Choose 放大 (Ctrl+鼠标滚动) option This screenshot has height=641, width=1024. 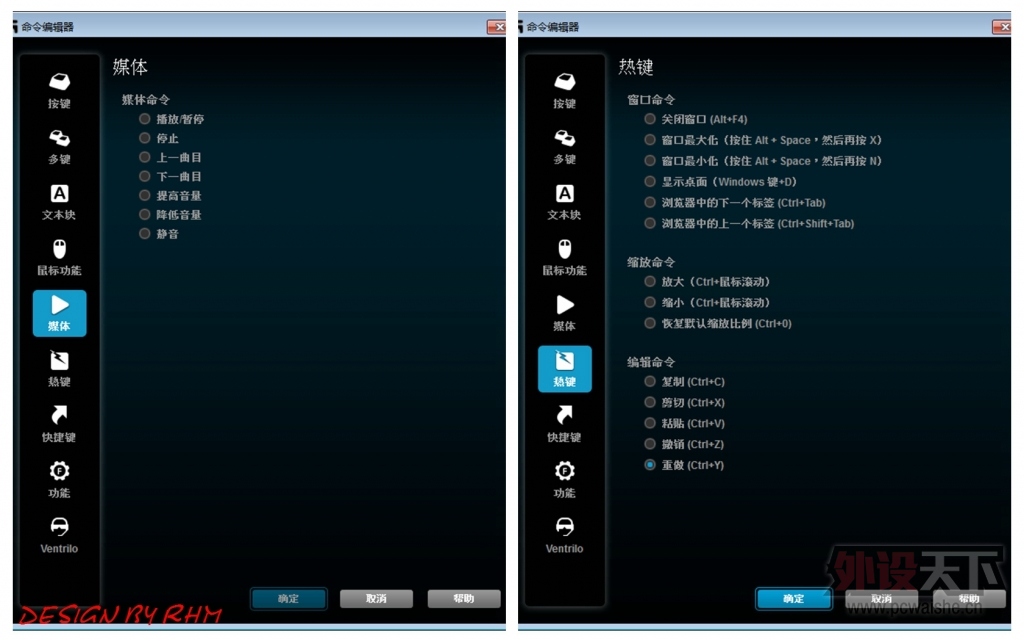[650, 281]
